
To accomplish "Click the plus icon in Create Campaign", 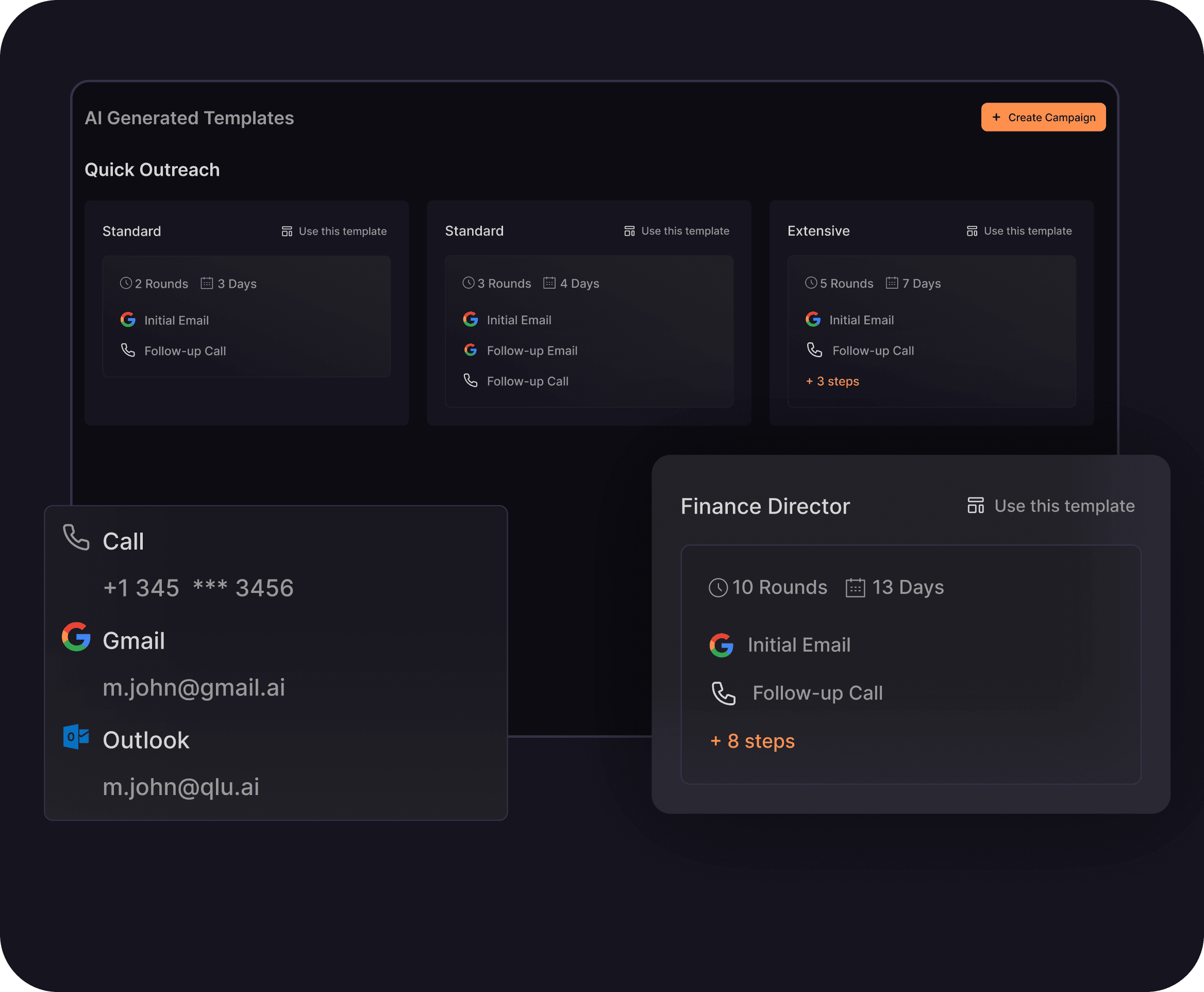I will pos(996,117).
